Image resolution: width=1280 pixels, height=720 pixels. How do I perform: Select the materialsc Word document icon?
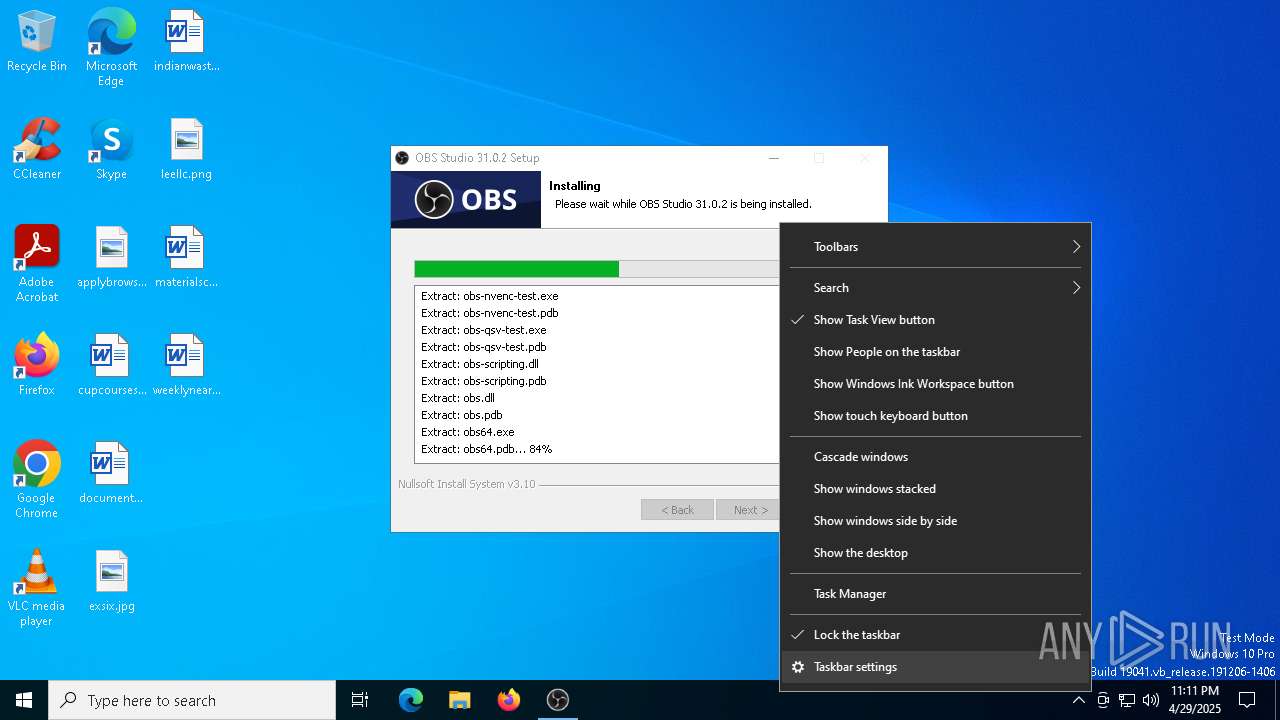click(x=186, y=258)
